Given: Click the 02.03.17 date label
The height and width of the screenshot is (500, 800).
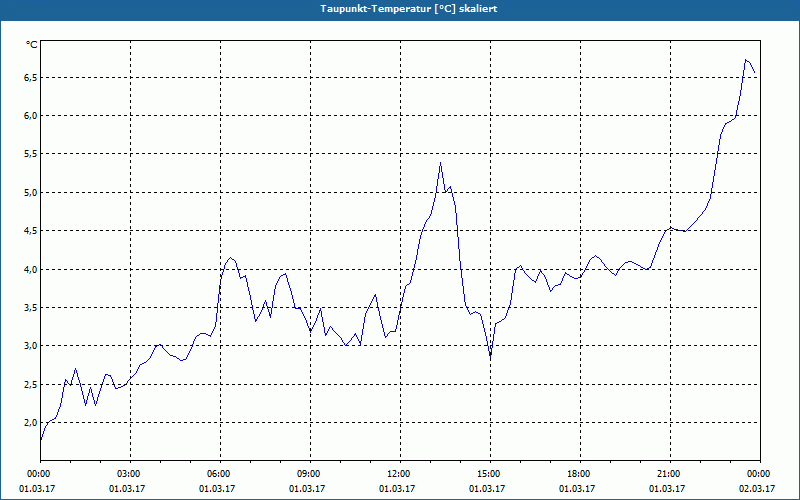Looking at the screenshot, I should tap(757, 489).
